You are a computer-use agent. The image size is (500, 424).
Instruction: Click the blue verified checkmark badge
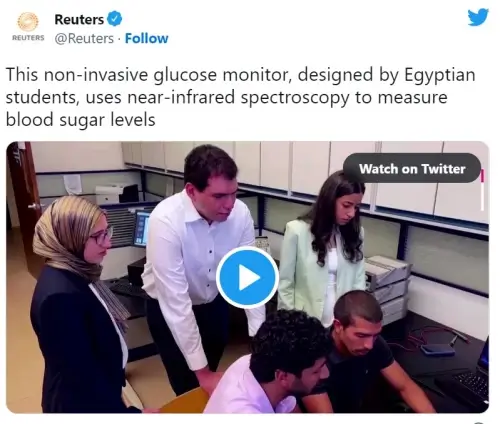pyautogui.click(x=114, y=19)
